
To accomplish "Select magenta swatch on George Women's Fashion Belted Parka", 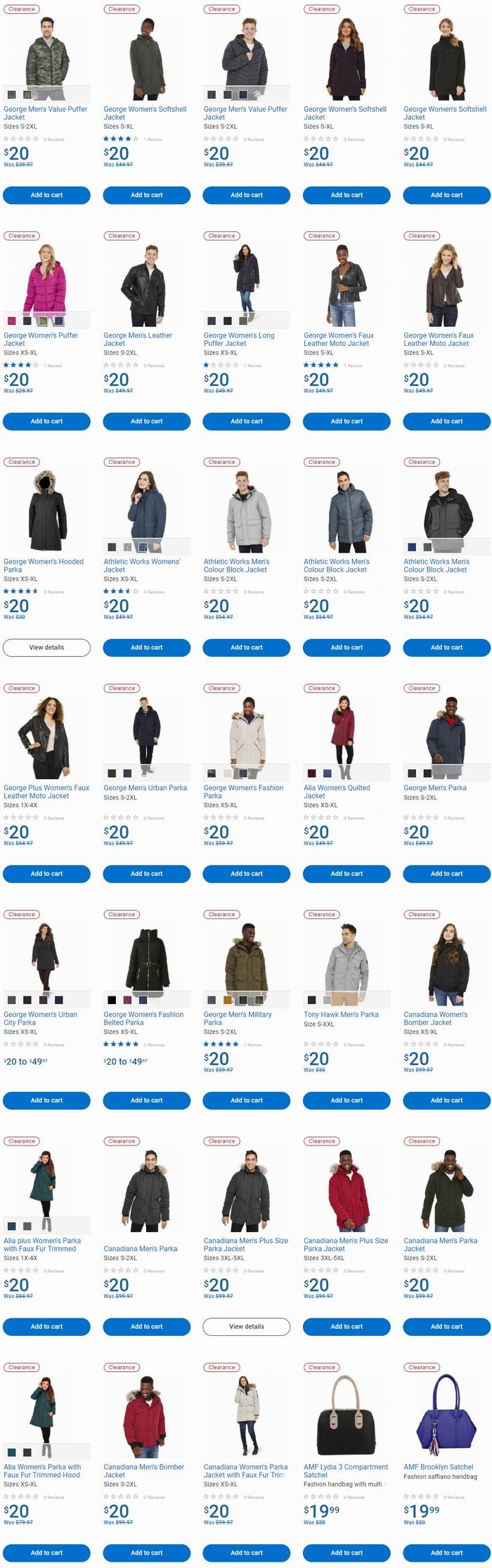I will coord(128,1000).
